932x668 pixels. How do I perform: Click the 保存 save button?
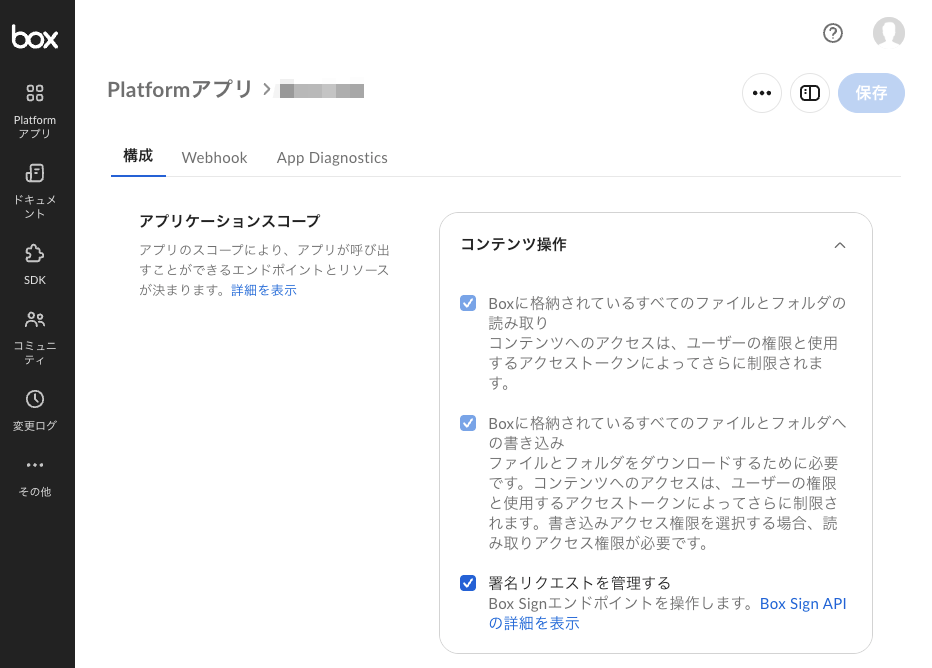[871, 93]
